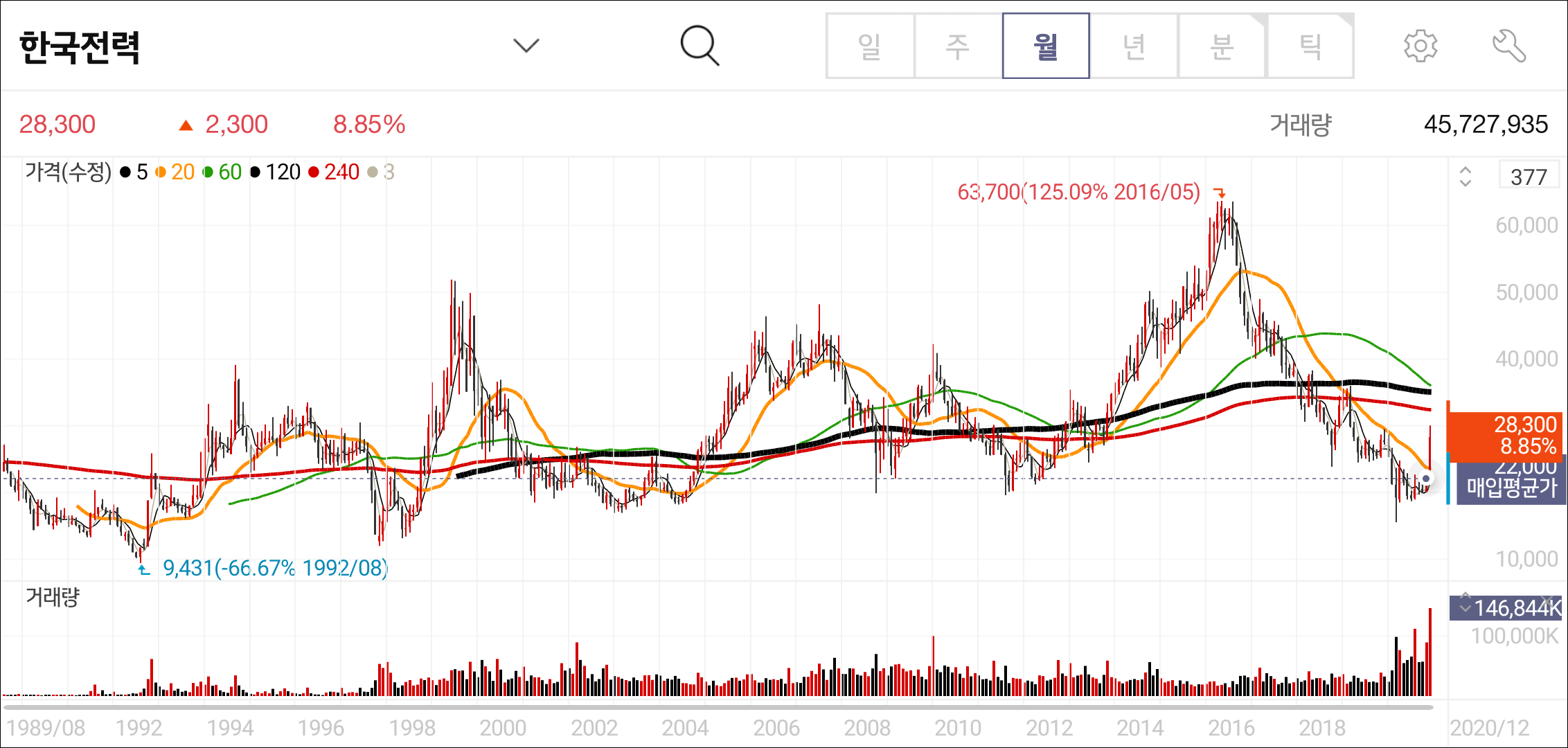Switch to the 년 (yearly) chart tab
The image size is (1568, 748).
point(1134,46)
